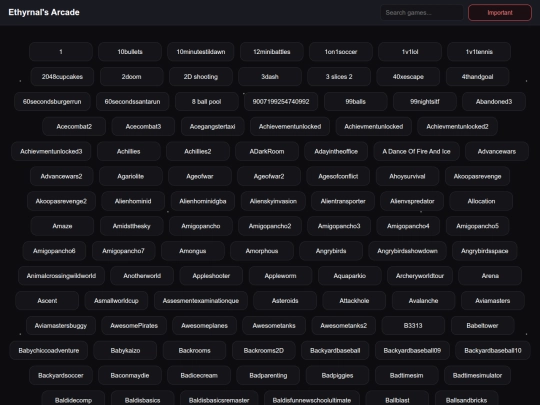Play Amigopancho5

click(477, 226)
